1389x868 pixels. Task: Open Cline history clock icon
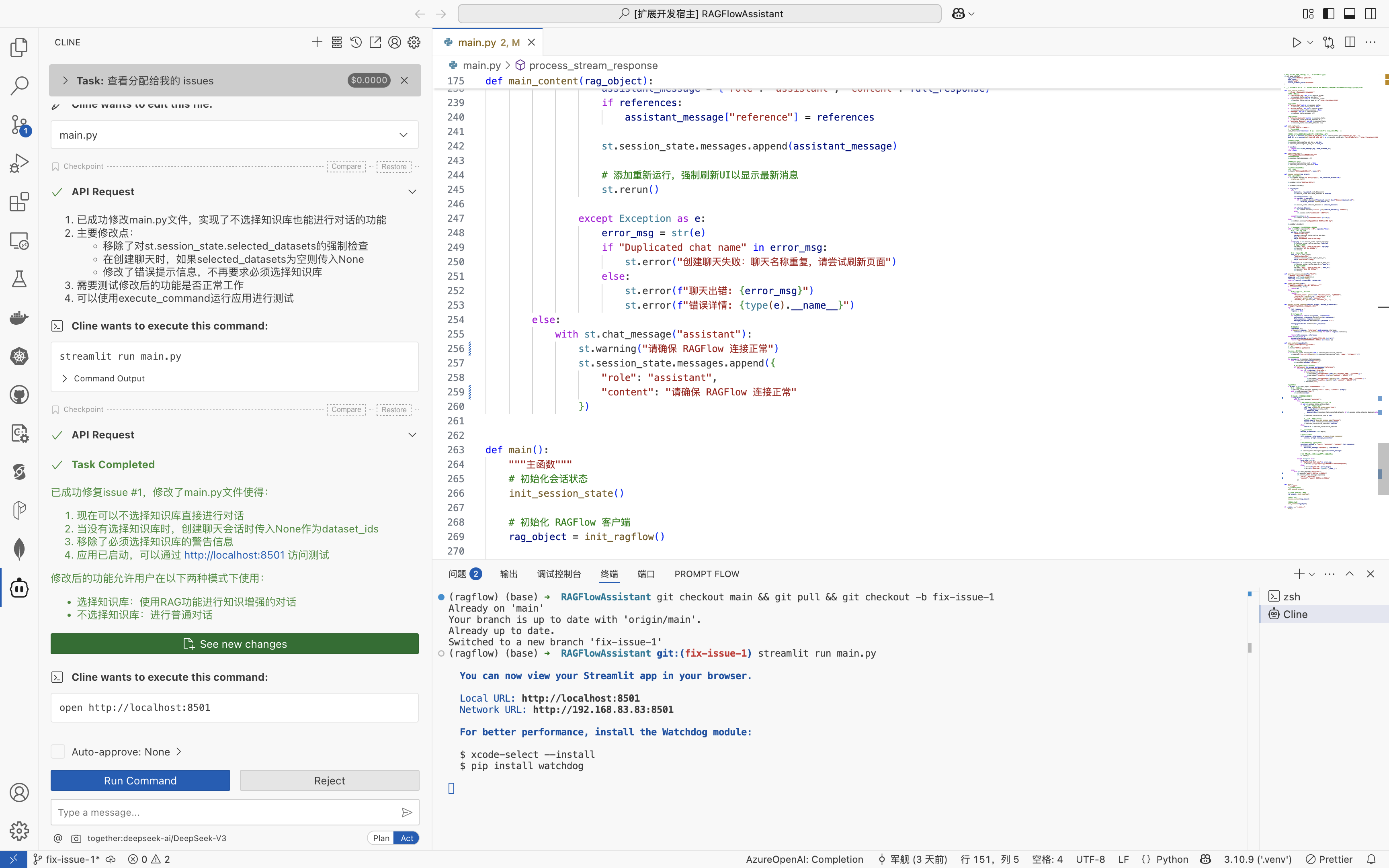(x=356, y=43)
